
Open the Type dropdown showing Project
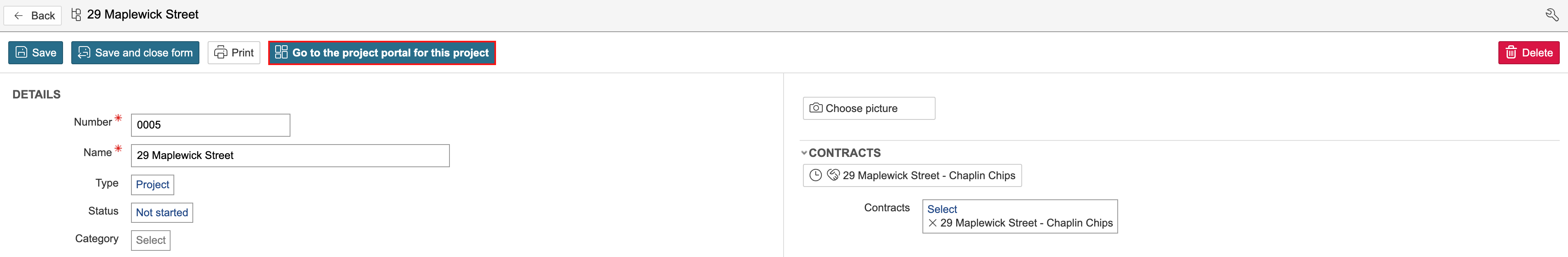coord(152,185)
